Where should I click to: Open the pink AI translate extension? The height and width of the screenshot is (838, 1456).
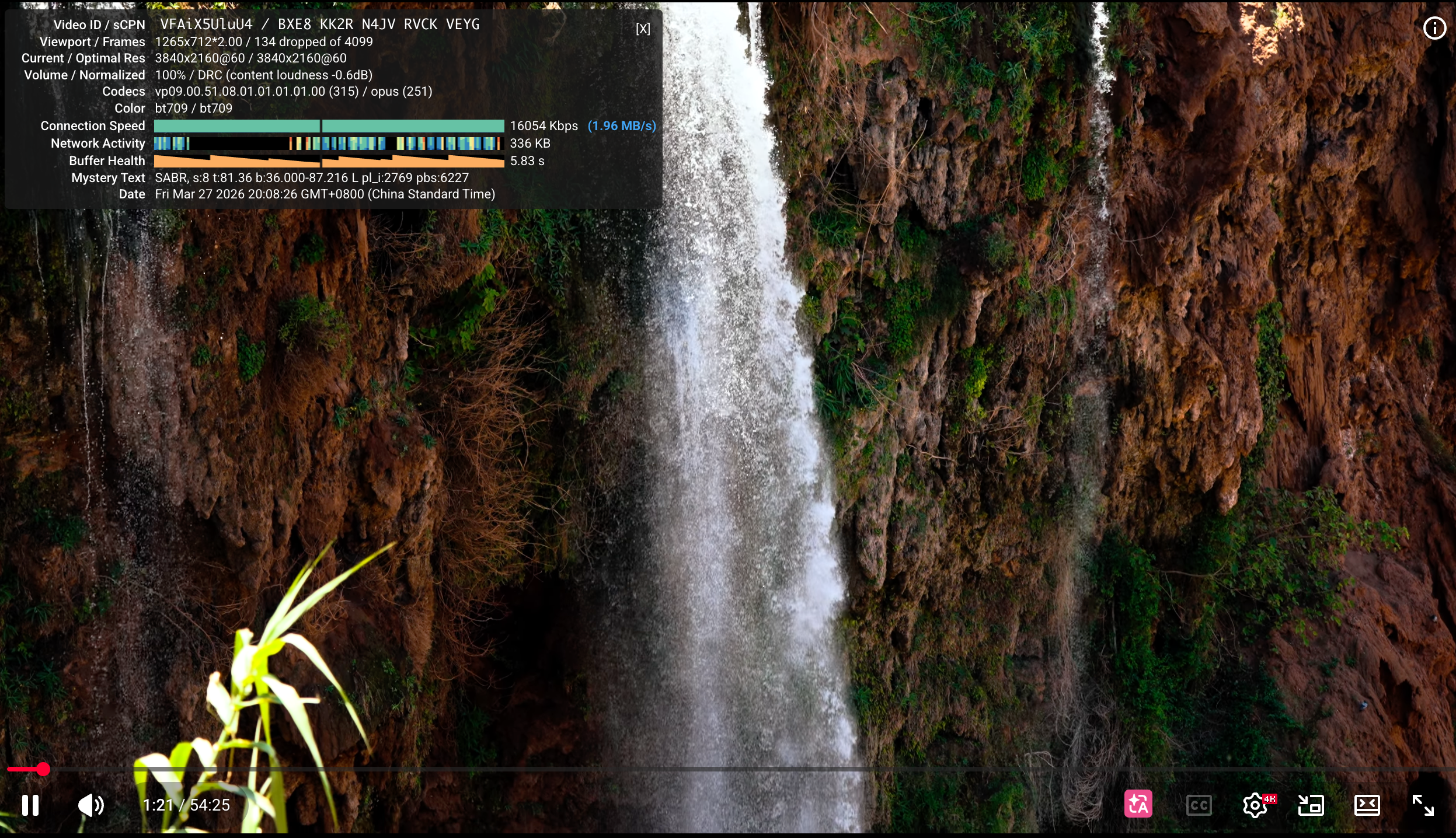tap(1138, 804)
